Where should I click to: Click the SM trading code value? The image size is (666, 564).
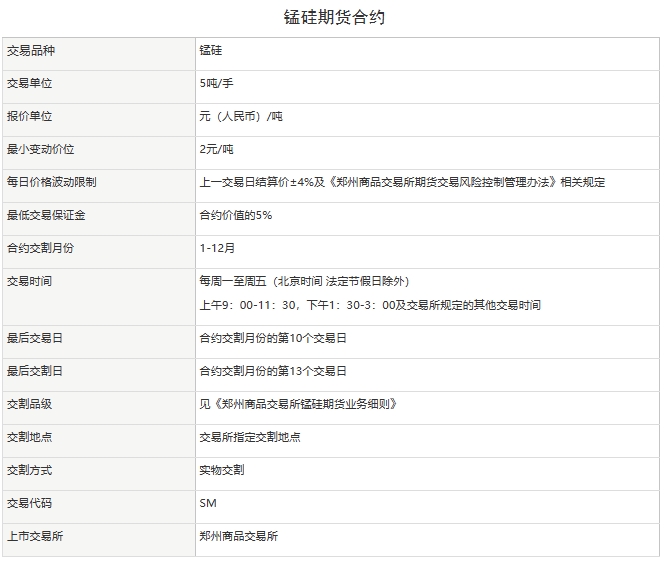pos(208,503)
